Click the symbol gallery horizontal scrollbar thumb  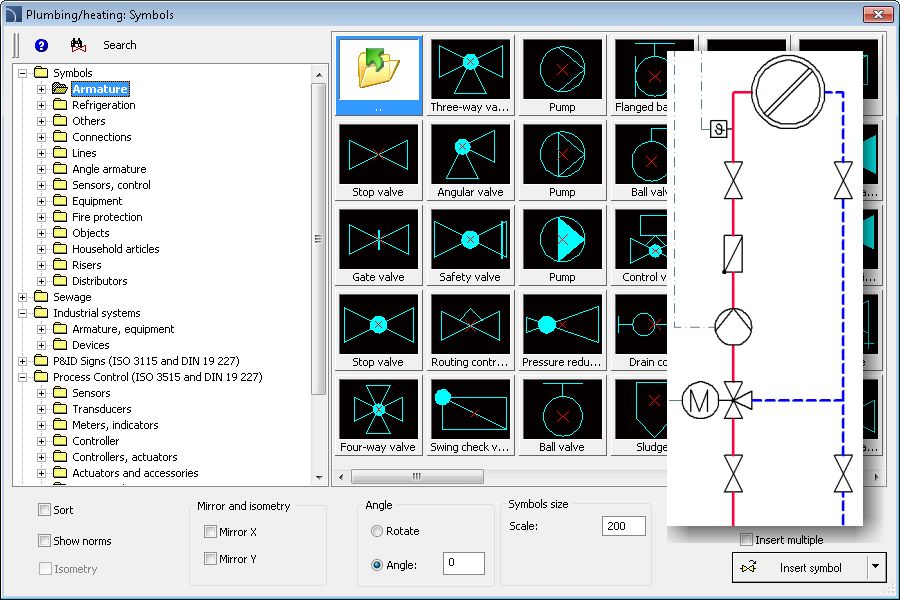(417, 477)
